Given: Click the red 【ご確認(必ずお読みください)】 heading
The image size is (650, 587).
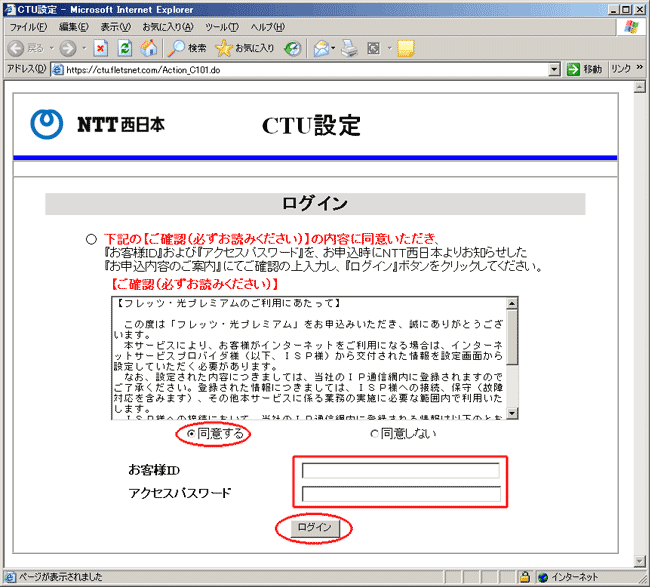Looking at the screenshot, I should (194, 284).
